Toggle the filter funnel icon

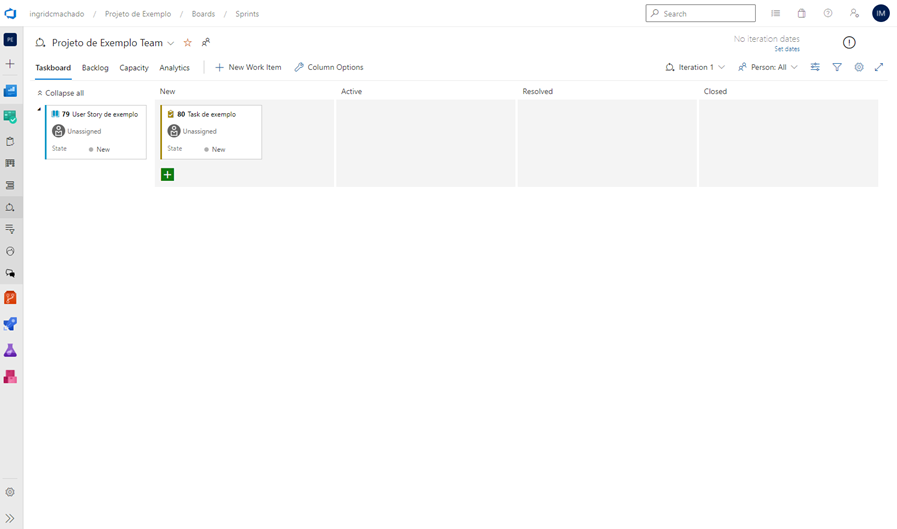pyautogui.click(x=837, y=67)
